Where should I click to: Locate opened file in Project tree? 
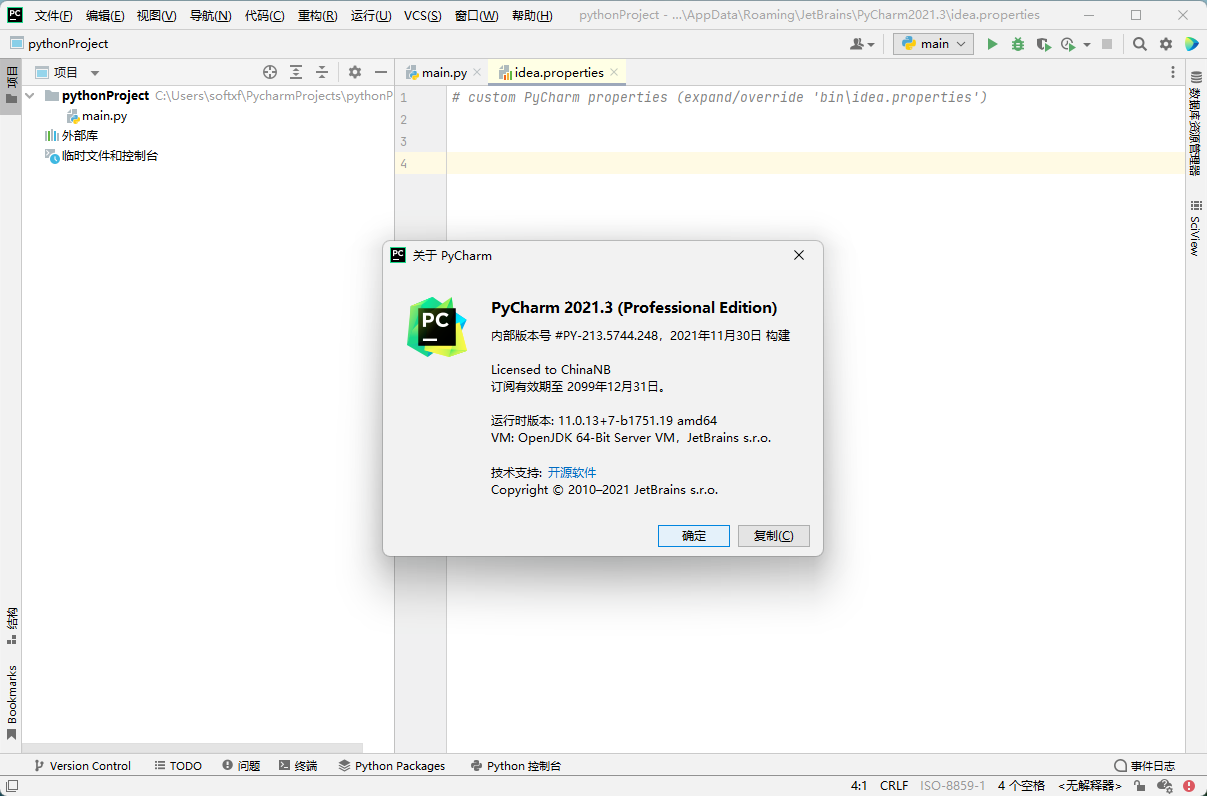(269, 72)
